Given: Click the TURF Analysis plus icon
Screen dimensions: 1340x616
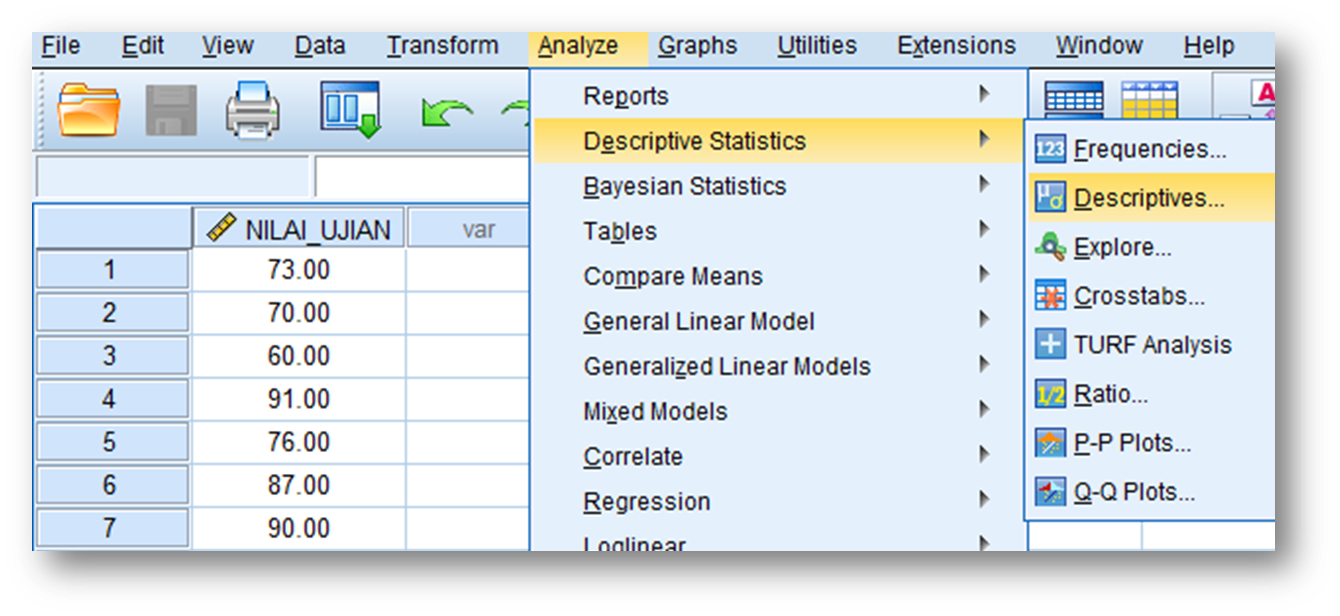Looking at the screenshot, I should pos(1050,345).
